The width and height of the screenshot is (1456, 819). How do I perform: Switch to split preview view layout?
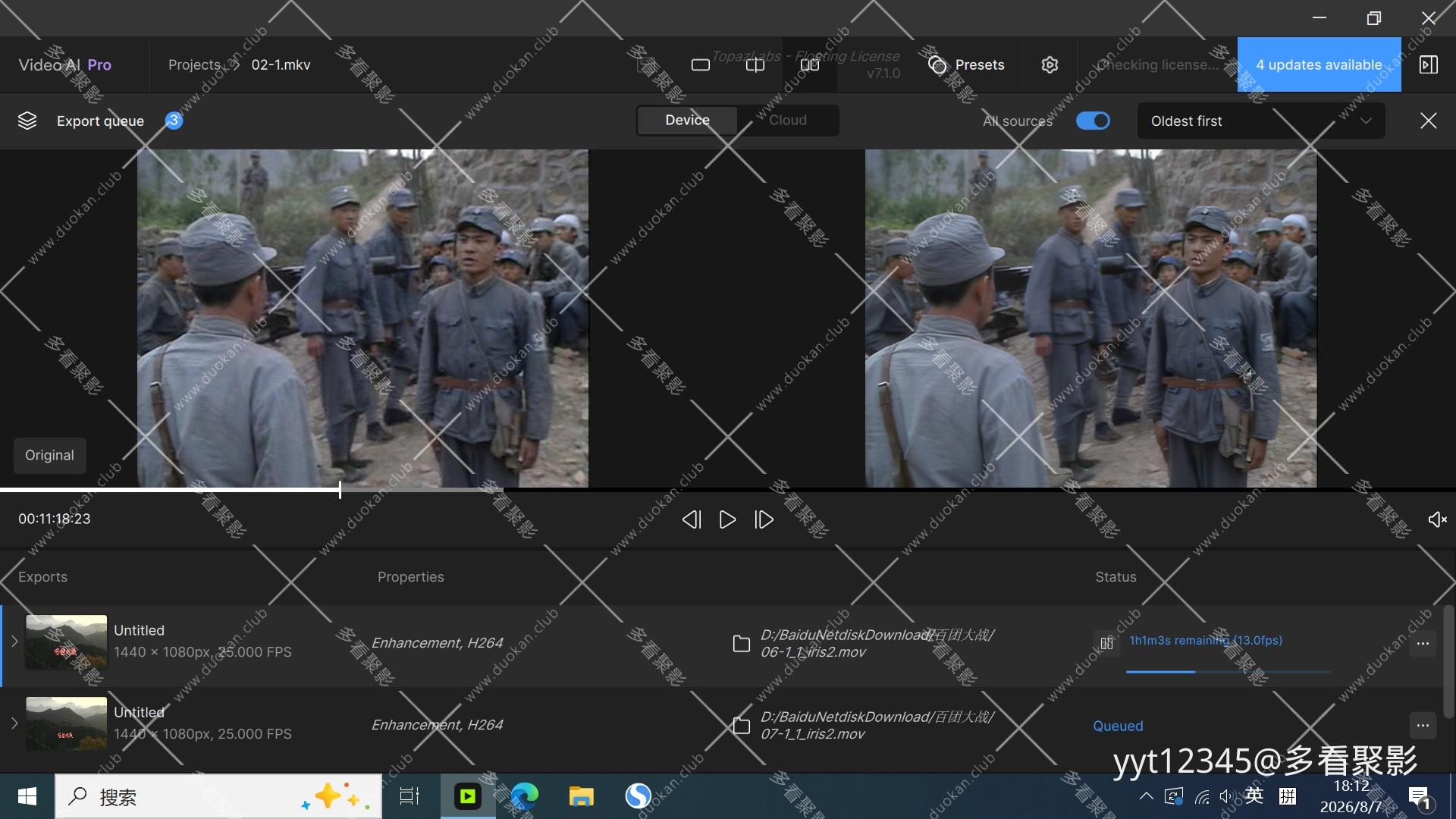pos(755,65)
